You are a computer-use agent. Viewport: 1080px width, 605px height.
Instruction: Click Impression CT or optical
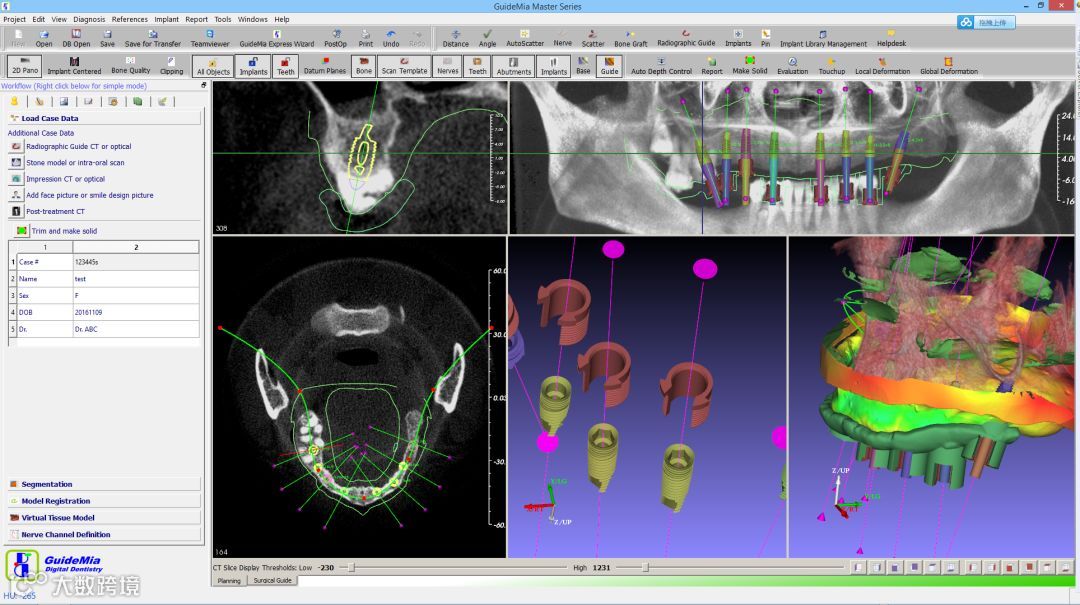click(x=65, y=178)
